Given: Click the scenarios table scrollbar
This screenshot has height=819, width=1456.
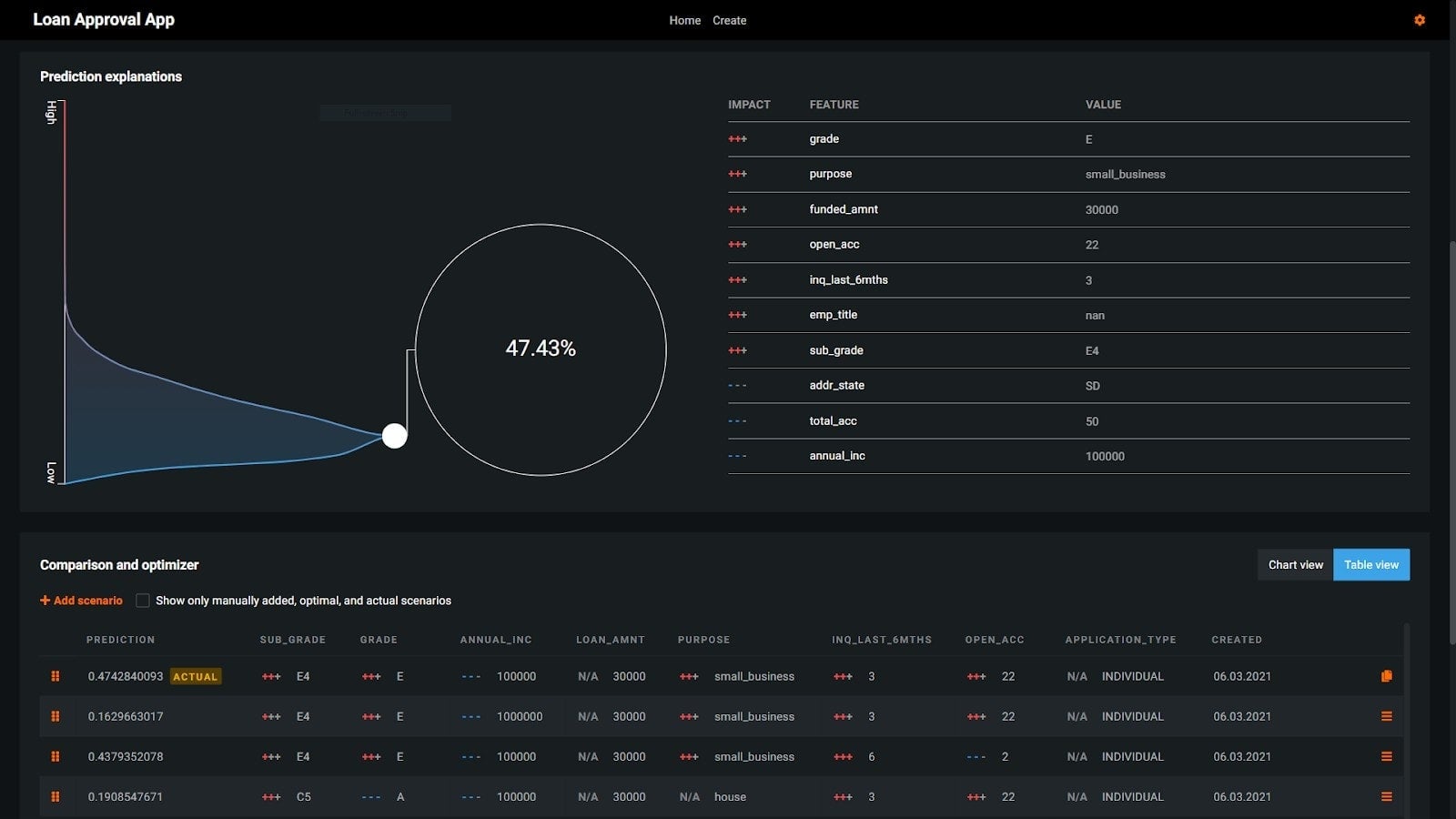Looking at the screenshot, I should coord(1406,719).
